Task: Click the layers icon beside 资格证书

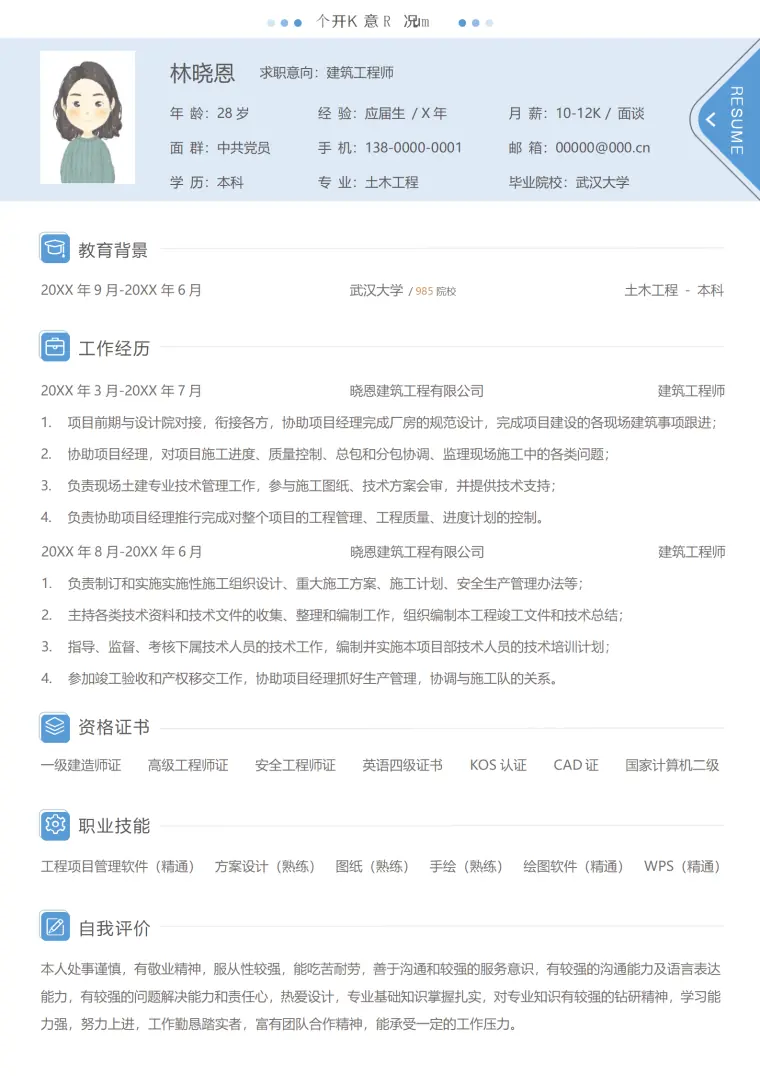Action: tap(55, 727)
